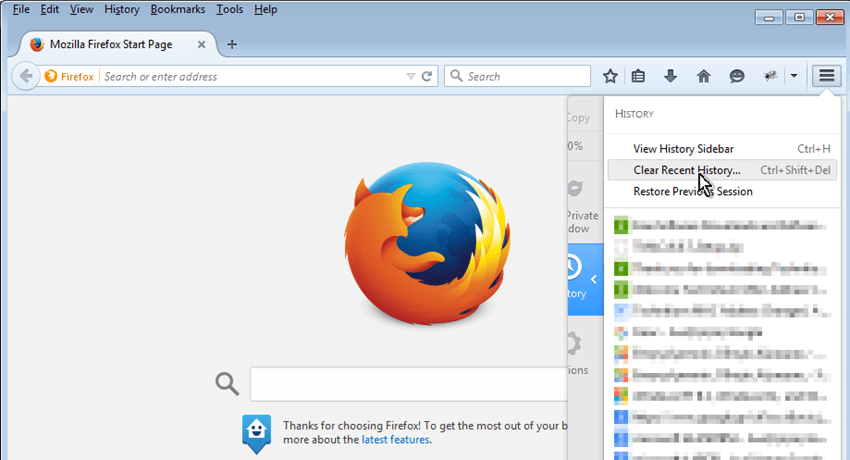Choose Clear Recent History
Image resolution: width=850 pixels, height=460 pixels.
[x=722, y=170]
